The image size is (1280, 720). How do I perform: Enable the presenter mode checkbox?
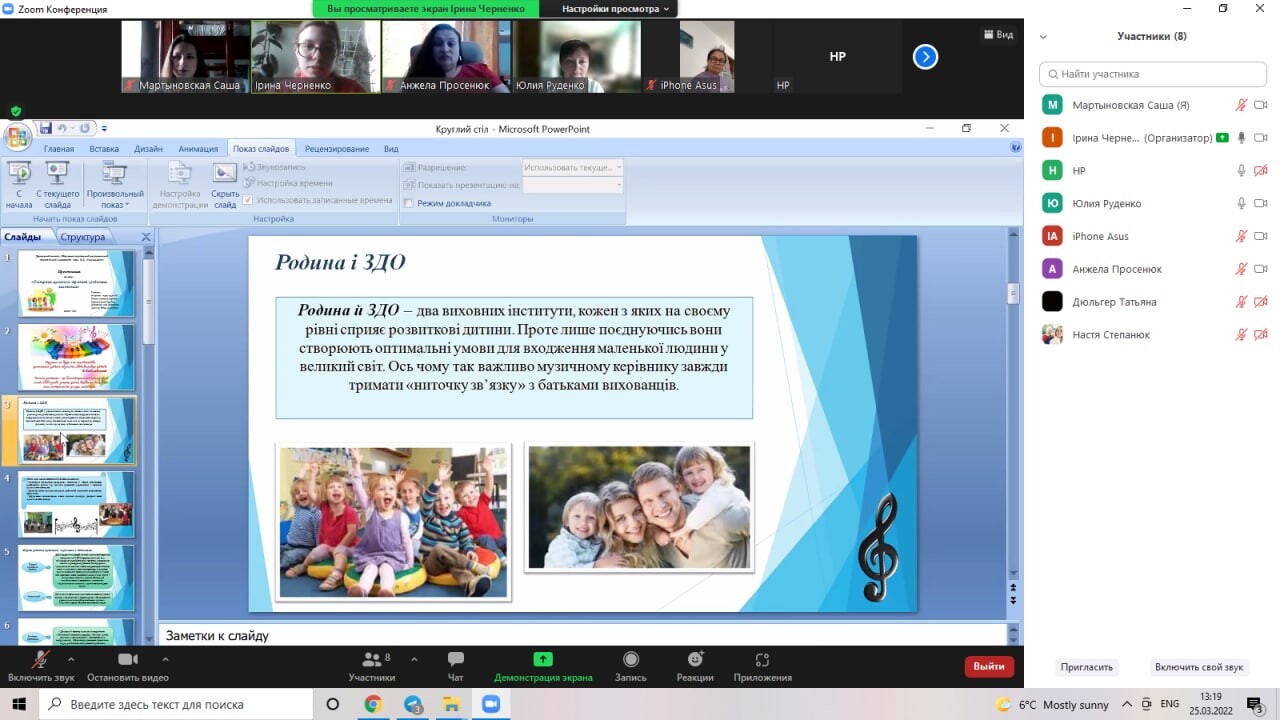409,203
